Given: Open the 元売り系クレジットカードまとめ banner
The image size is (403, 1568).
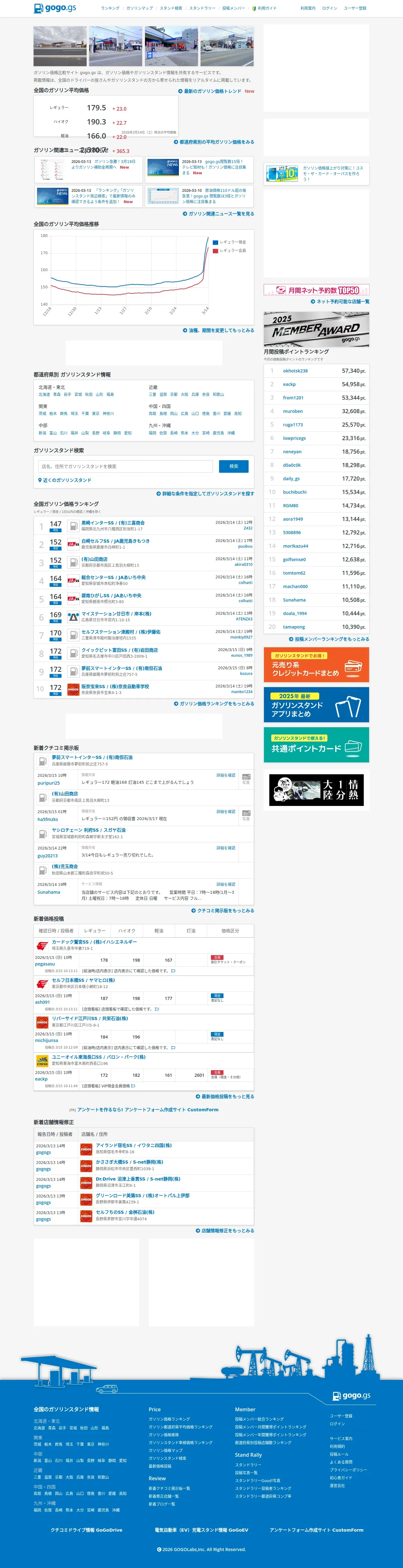Looking at the screenshot, I should 316,665.
